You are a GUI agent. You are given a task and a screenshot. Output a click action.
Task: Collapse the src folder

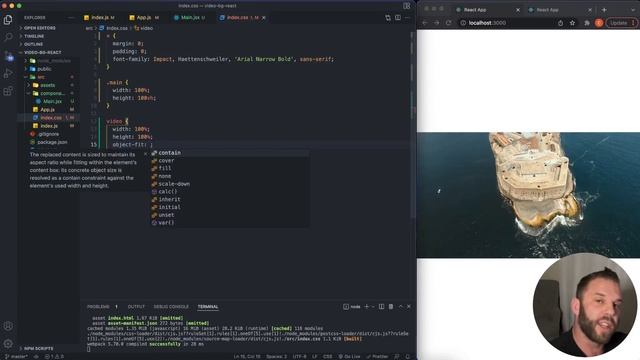pyautogui.click(x=41, y=77)
